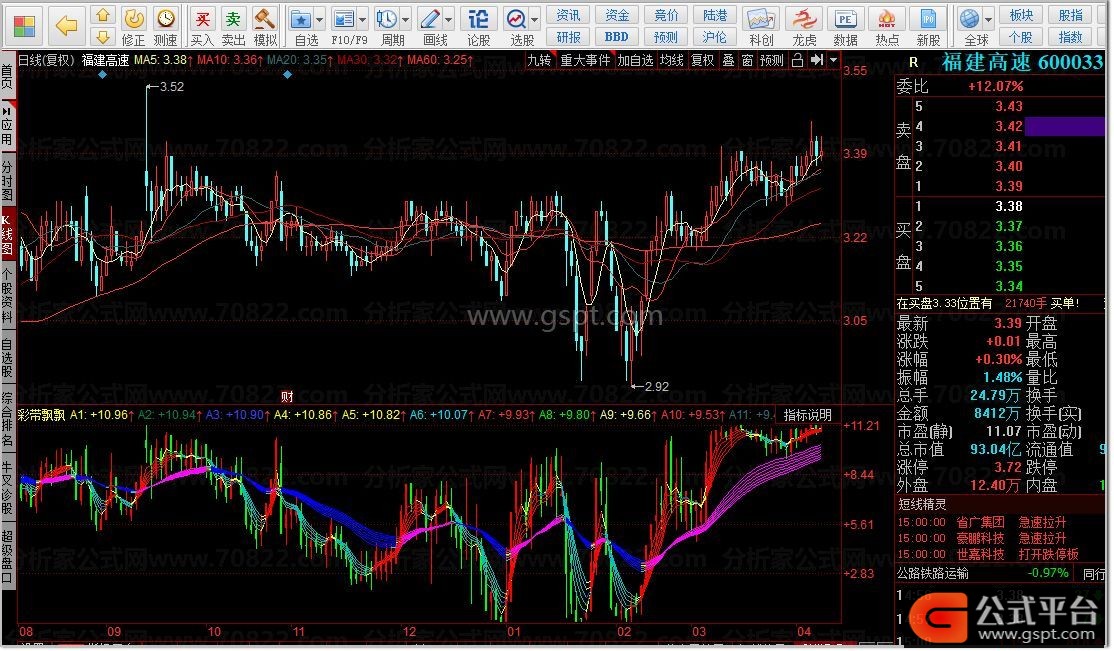1114x651 pixels.
Task: Expand the 画线 dropdown arrow
Action: 448,20
